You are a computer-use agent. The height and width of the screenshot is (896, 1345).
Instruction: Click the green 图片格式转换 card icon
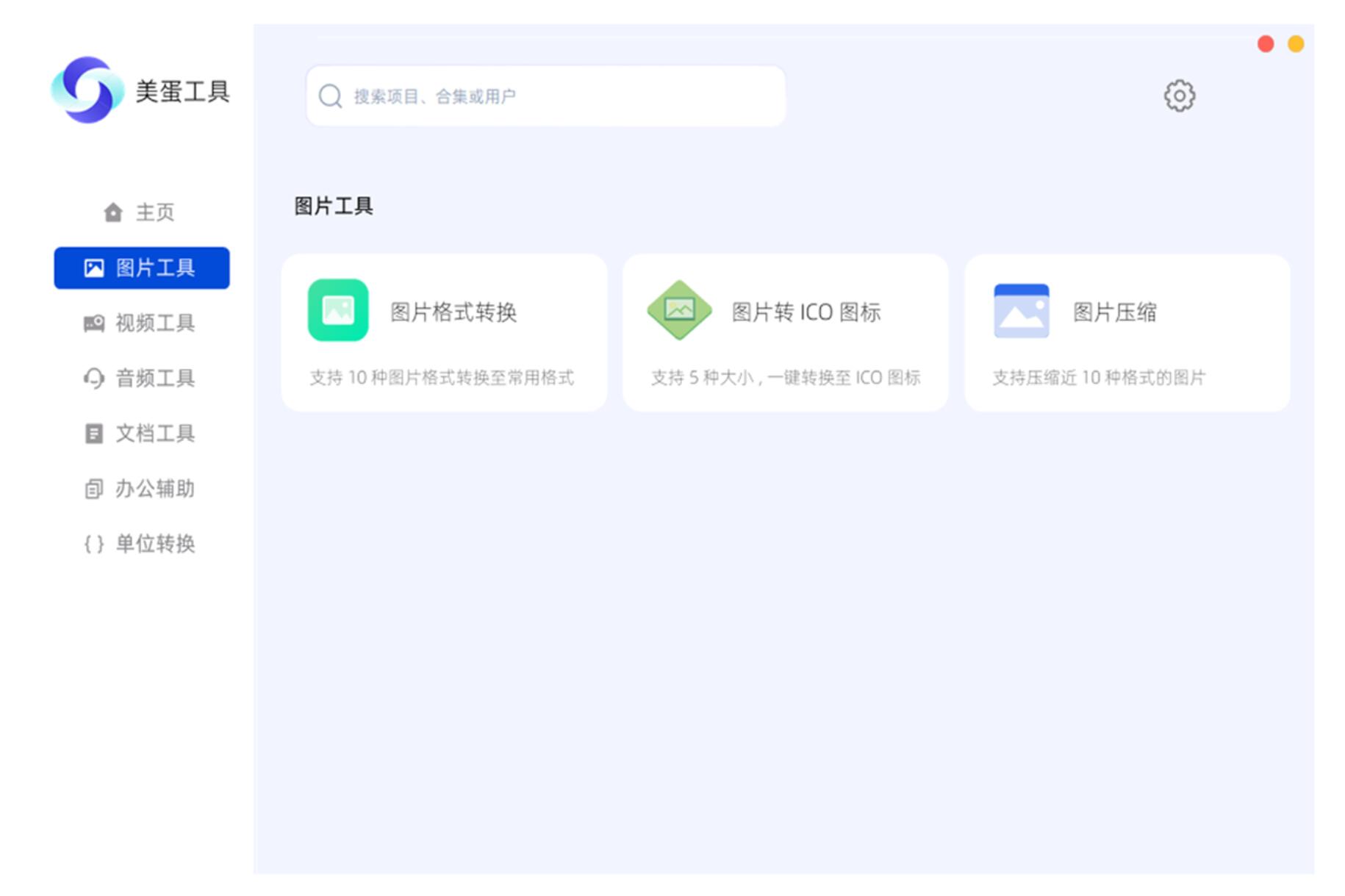(x=338, y=310)
